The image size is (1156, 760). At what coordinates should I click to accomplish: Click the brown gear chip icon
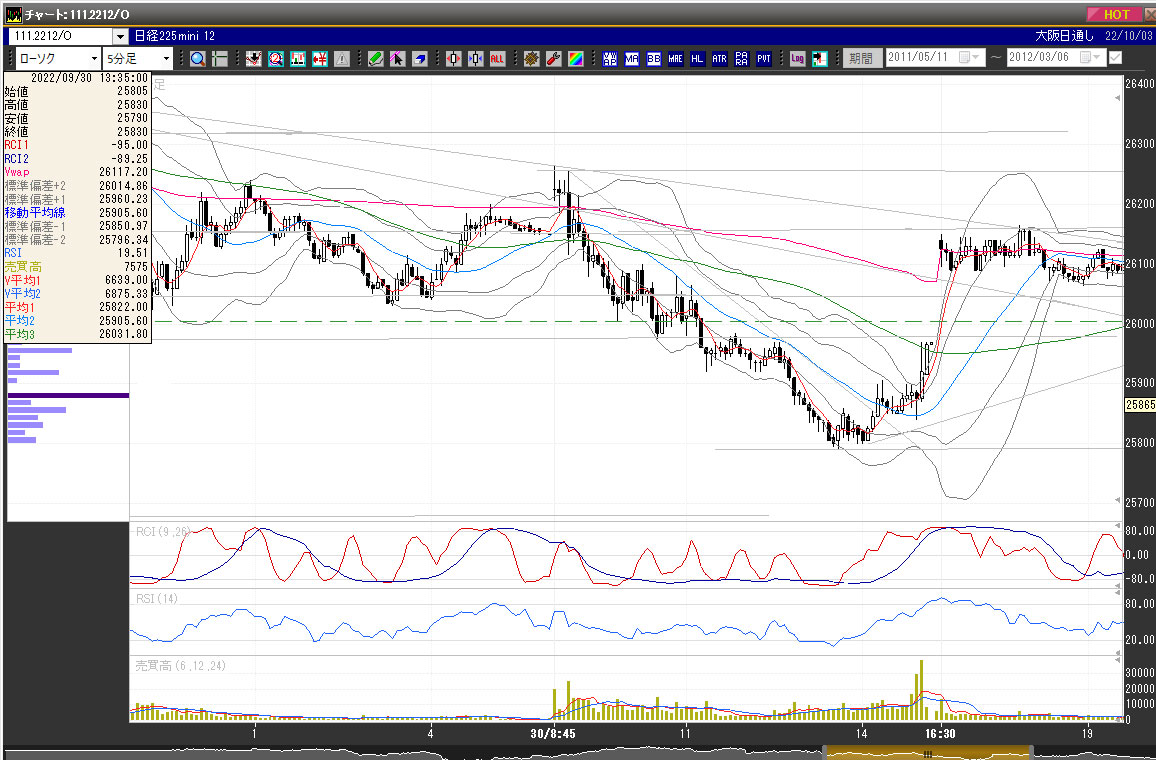(x=532, y=58)
